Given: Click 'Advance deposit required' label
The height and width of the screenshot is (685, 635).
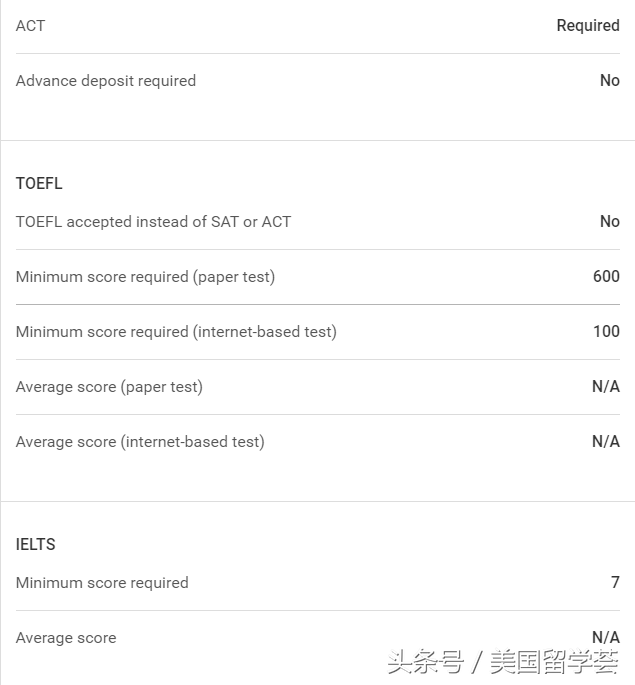Looking at the screenshot, I should (x=106, y=81).
